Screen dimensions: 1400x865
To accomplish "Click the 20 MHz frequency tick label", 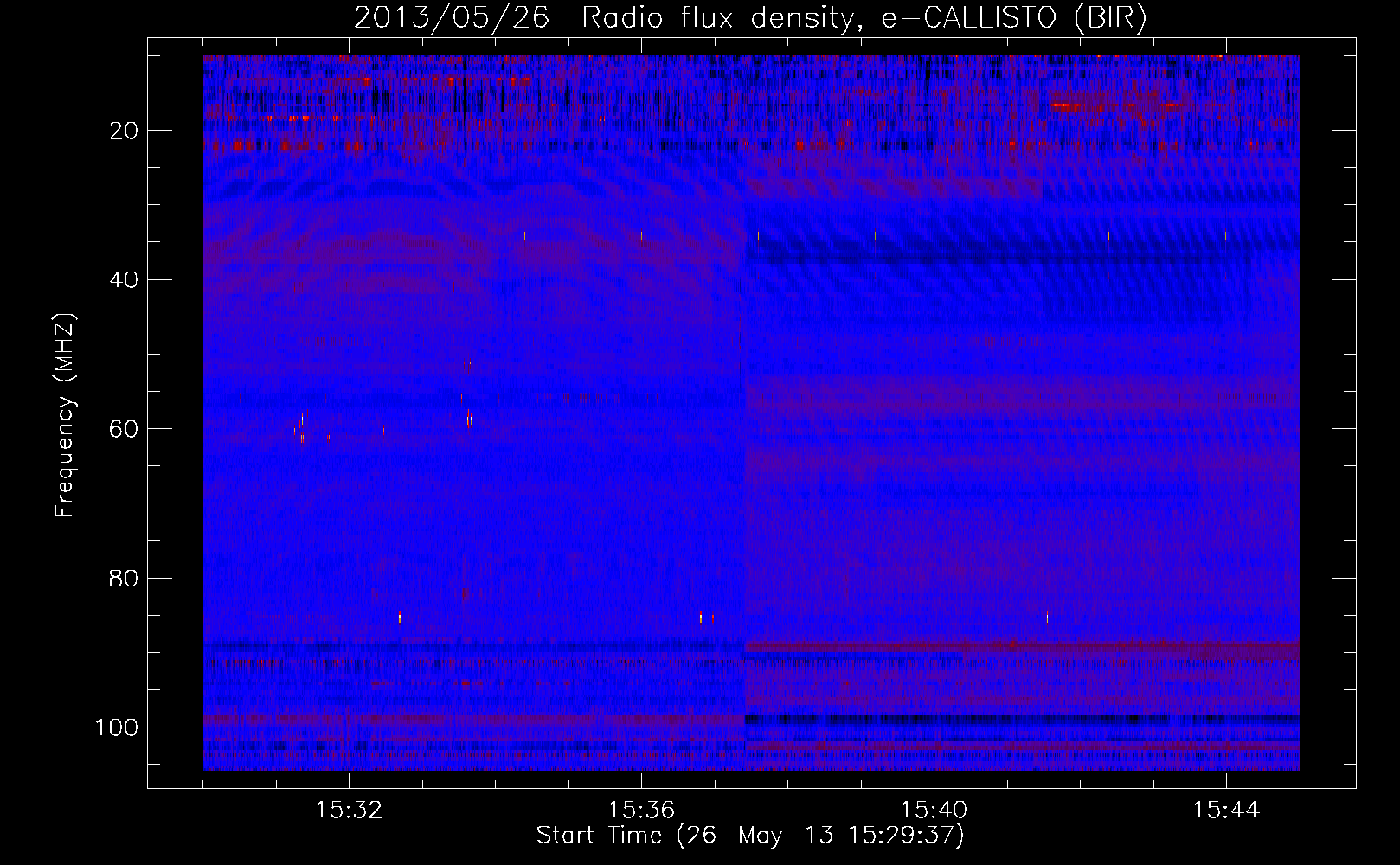I will tap(124, 131).
